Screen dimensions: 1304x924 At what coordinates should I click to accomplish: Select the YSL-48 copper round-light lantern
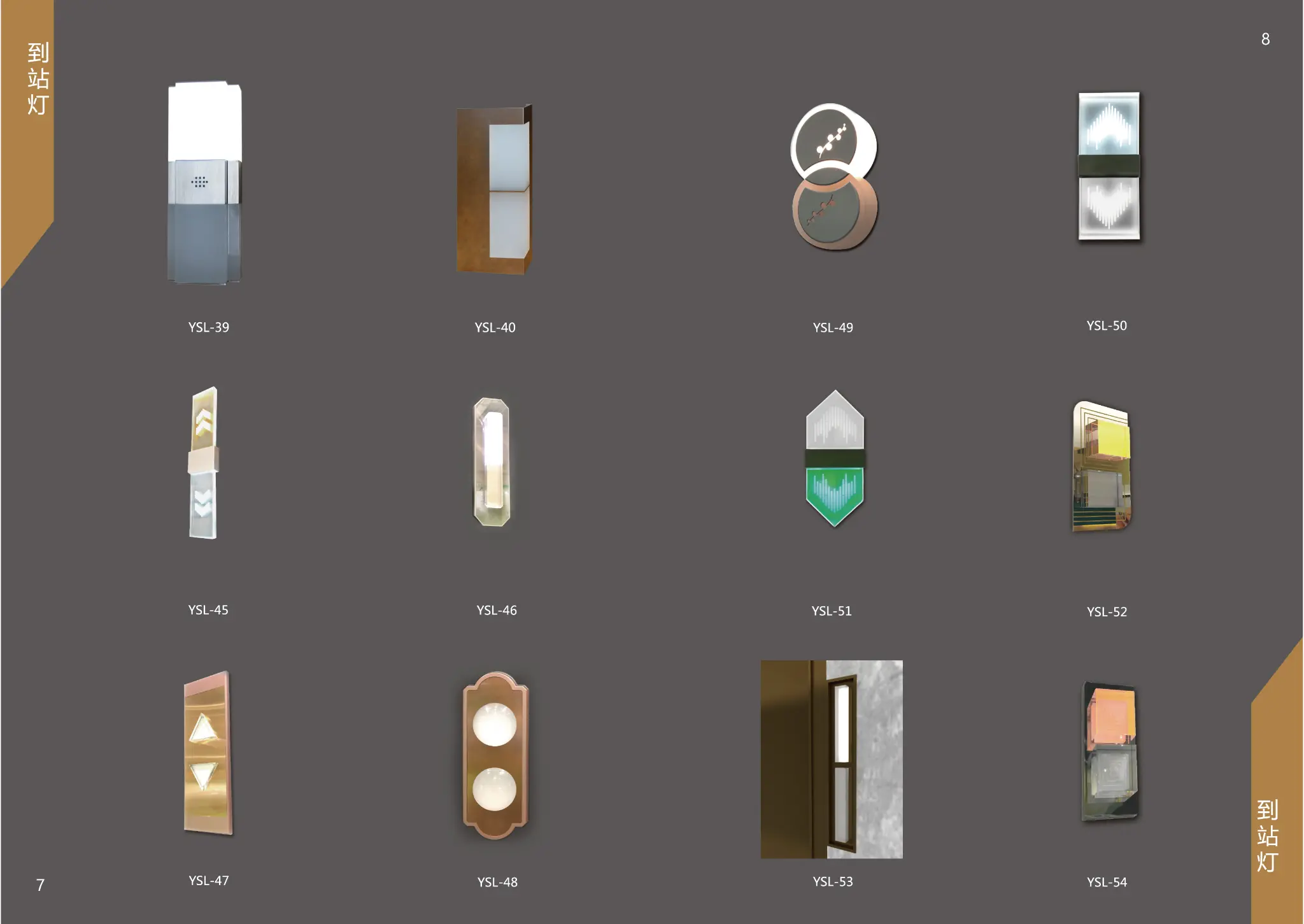coord(495,756)
